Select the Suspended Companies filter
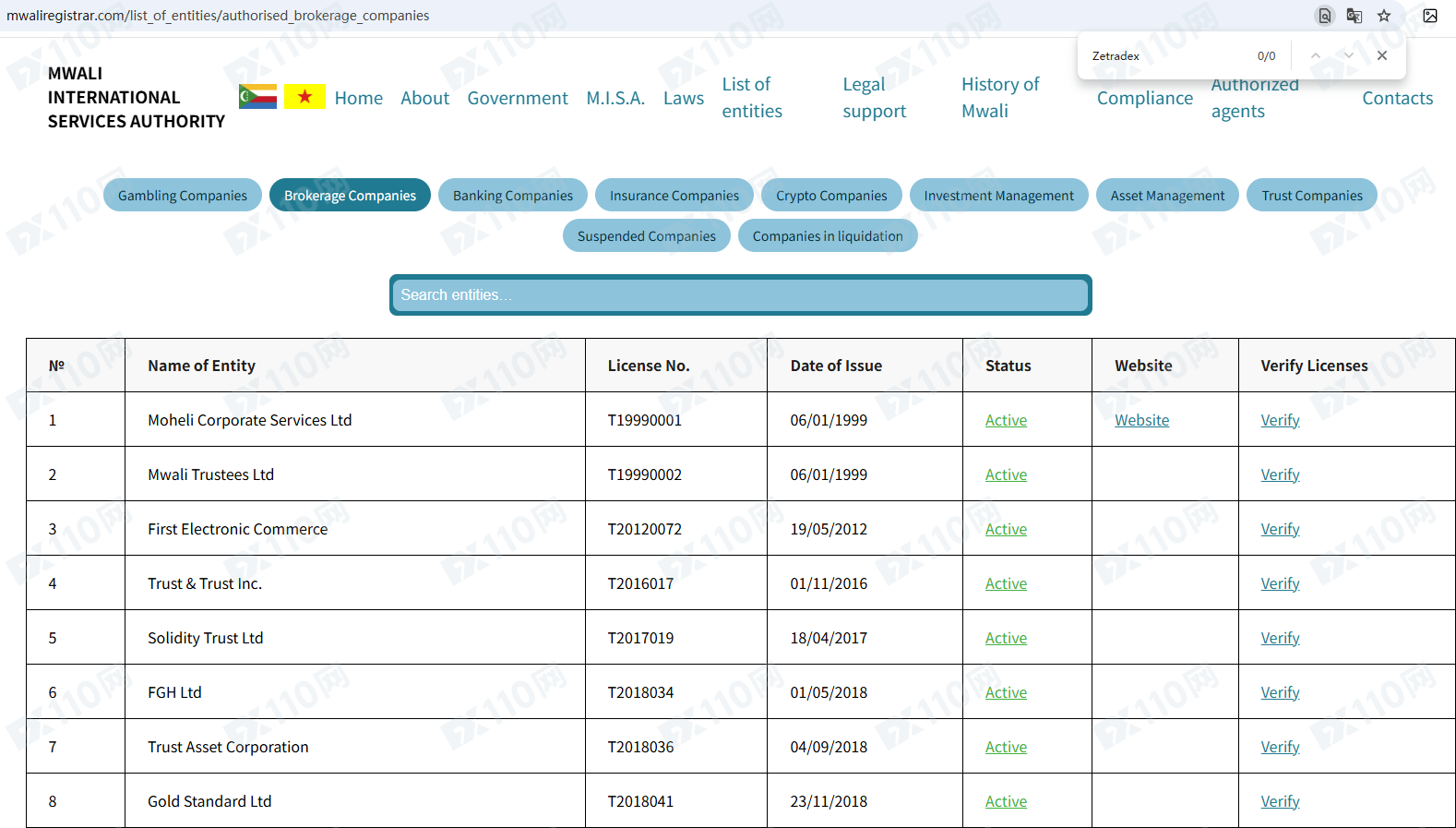Image resolution: width=1456 pixels, height=828 pixels. [646, 235]
